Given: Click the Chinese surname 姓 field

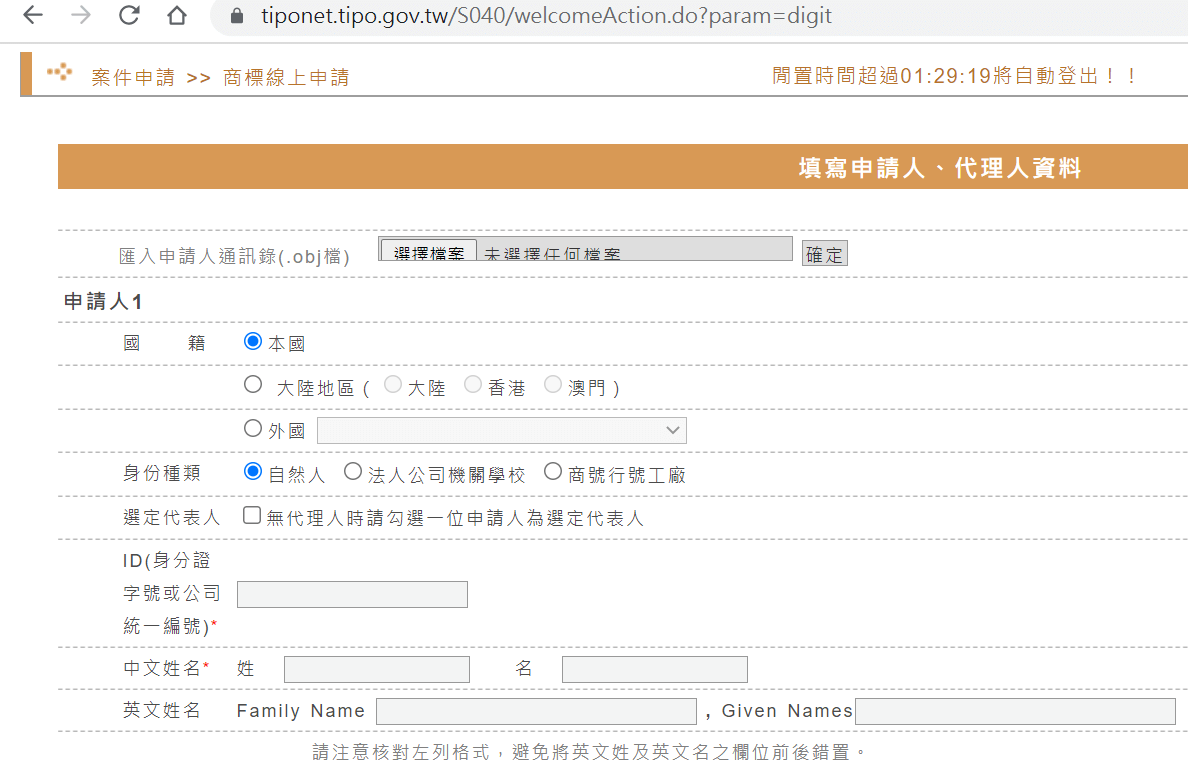Looking at the screenshot, I should (377, 669).
